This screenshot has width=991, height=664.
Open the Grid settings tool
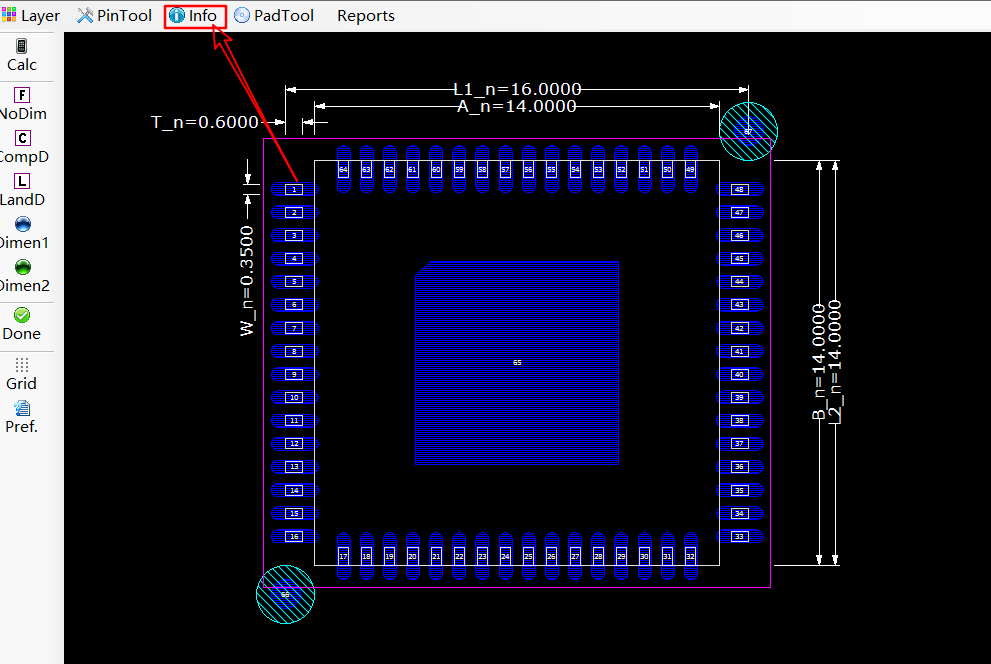pos(22,370)
